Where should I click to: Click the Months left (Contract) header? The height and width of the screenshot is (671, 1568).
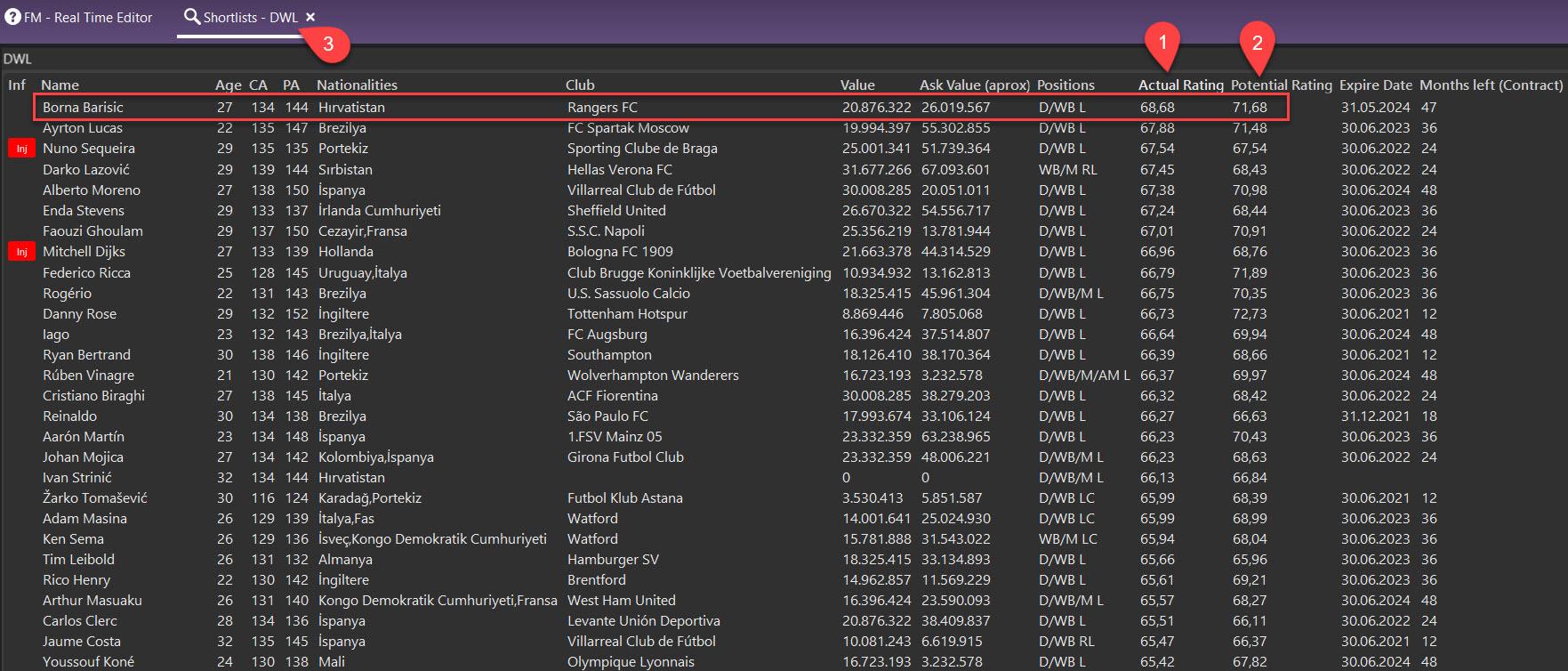pos(1491,85)
